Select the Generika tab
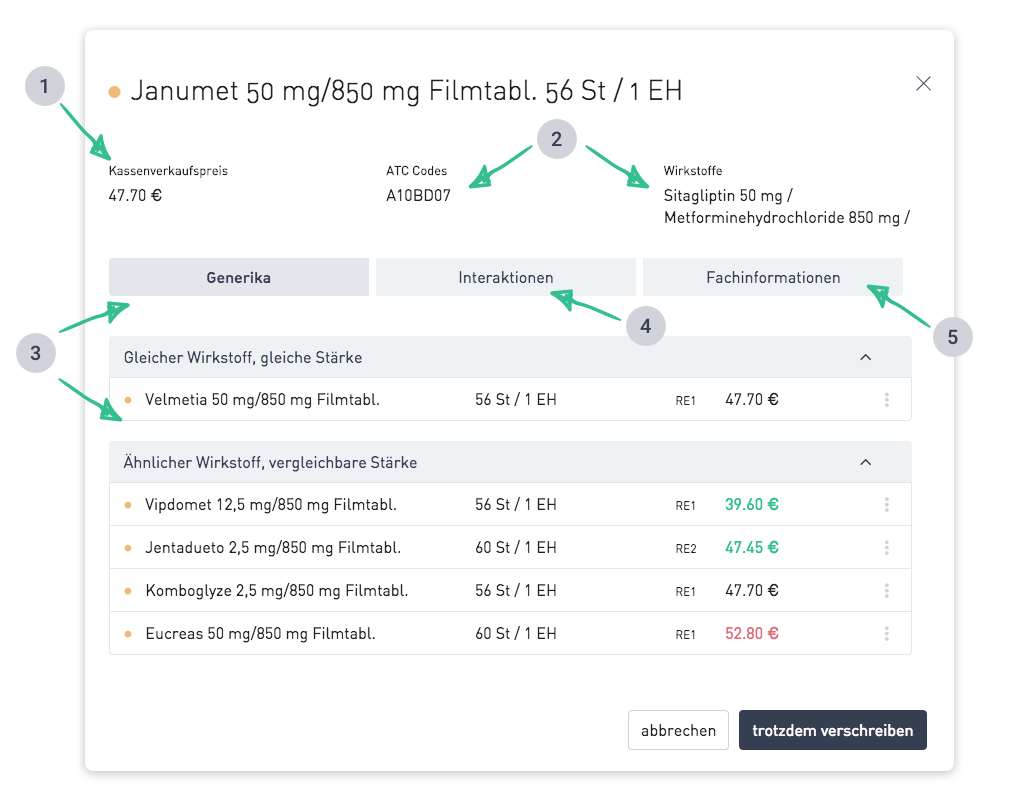 coord(239,277)
